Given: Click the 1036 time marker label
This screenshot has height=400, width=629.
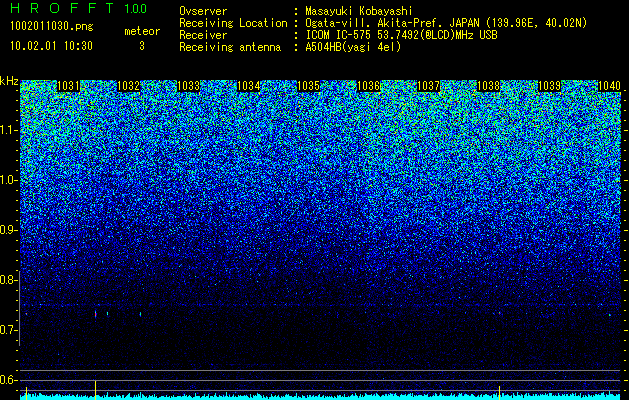Looking at the screenshot, I should pos(369,86).
